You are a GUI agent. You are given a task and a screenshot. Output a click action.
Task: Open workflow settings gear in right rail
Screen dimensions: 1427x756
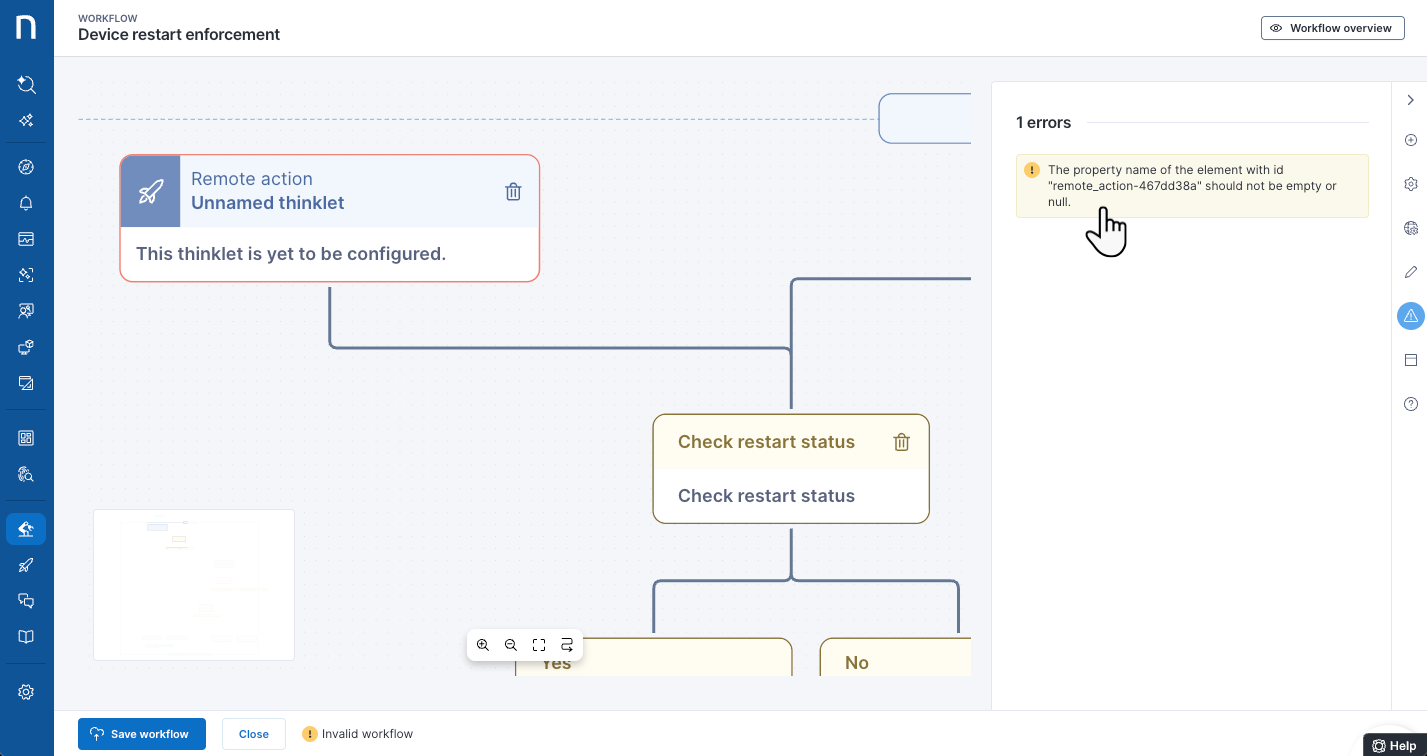[x=1410, y=184]
